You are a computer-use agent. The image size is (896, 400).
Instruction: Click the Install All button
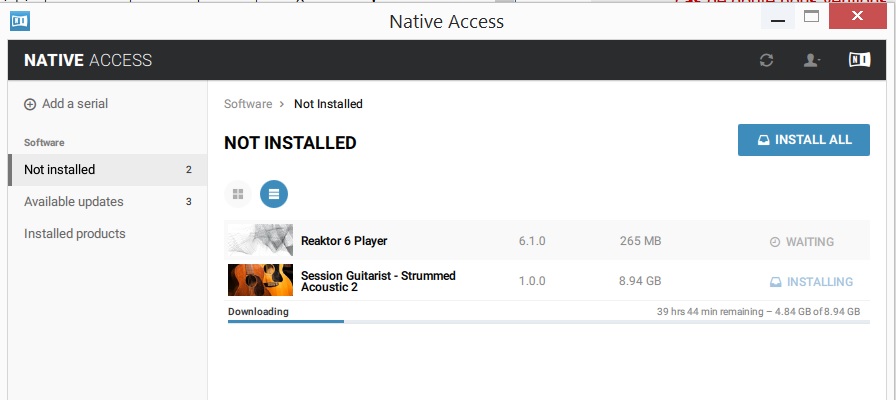(804, 140)
